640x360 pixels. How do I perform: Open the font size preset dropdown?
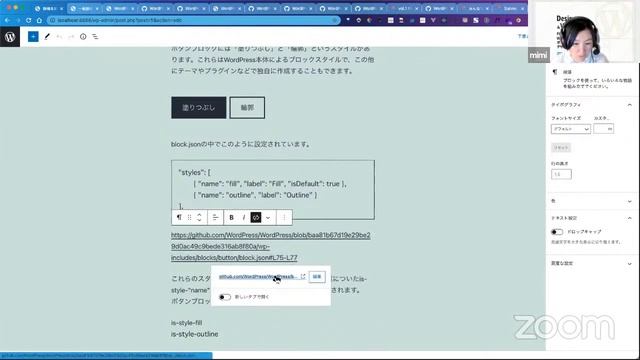[x=571, y=129]
